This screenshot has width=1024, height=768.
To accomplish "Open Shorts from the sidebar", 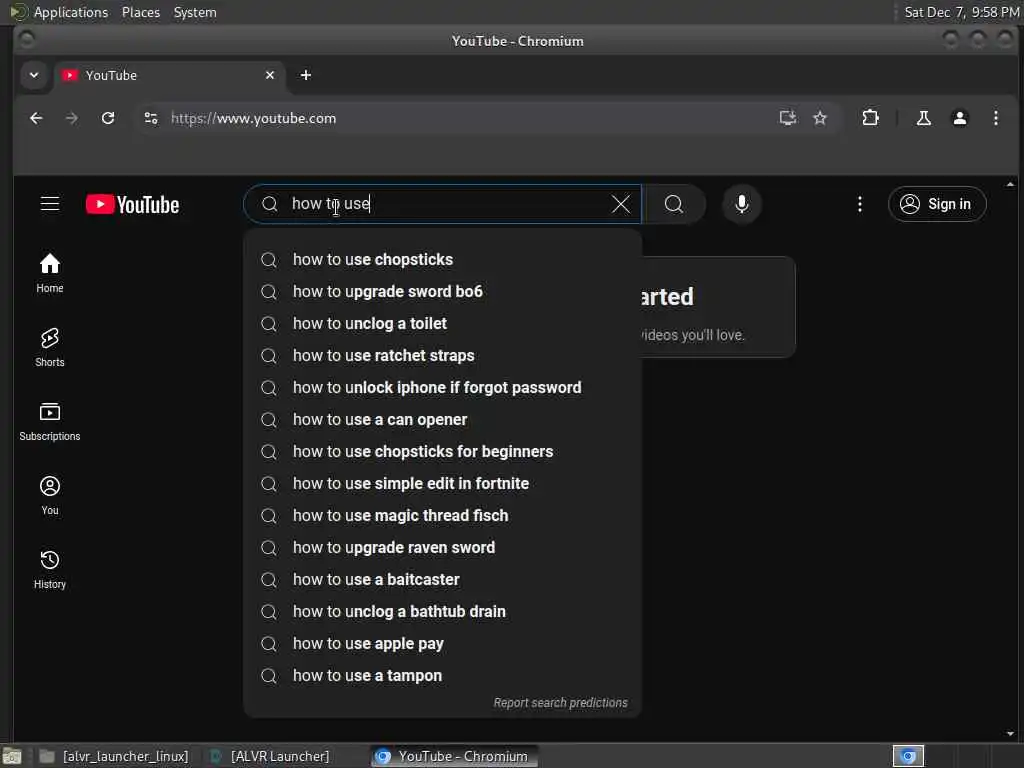I will coord(50,347).
